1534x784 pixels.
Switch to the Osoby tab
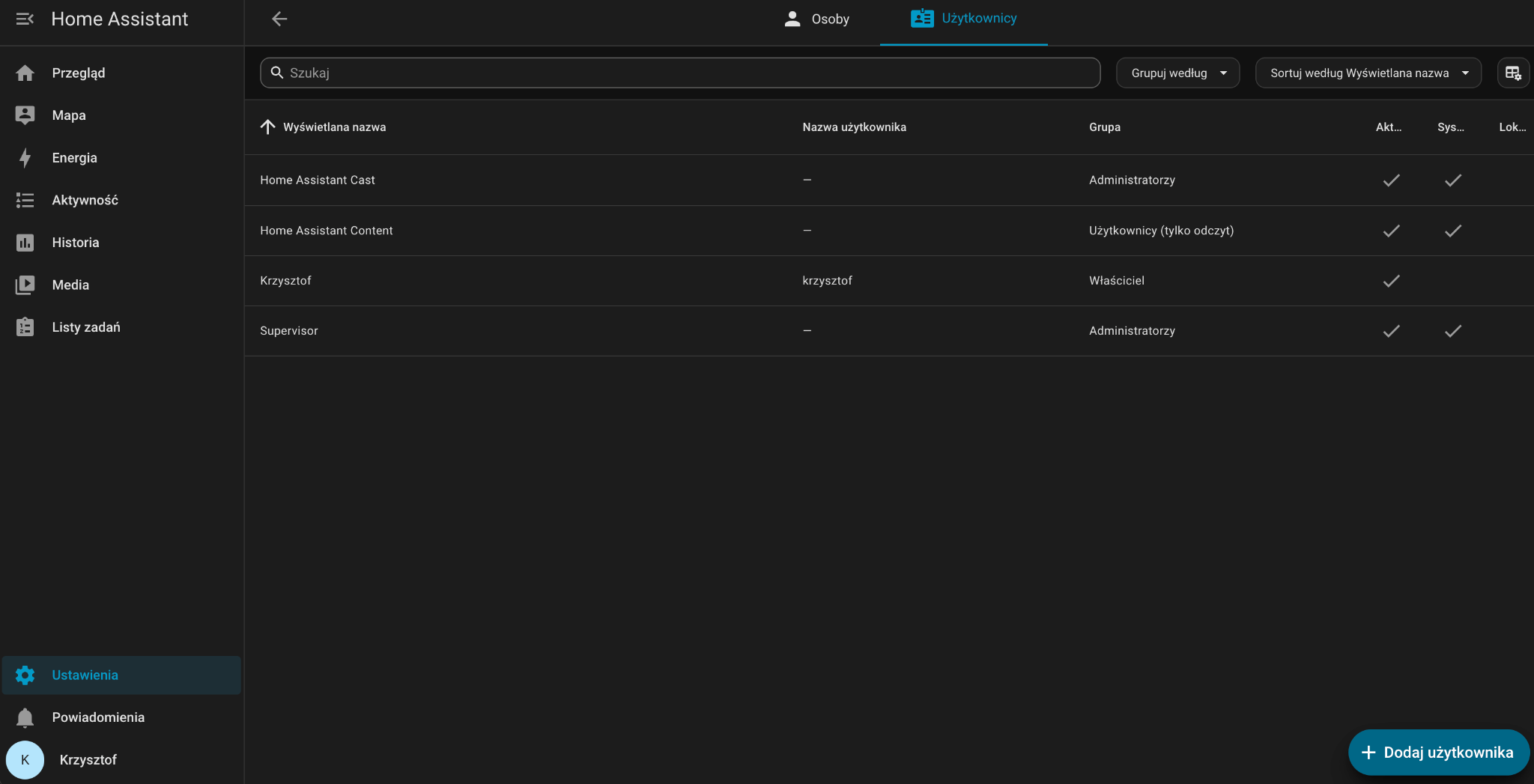[x=816, y=19]
